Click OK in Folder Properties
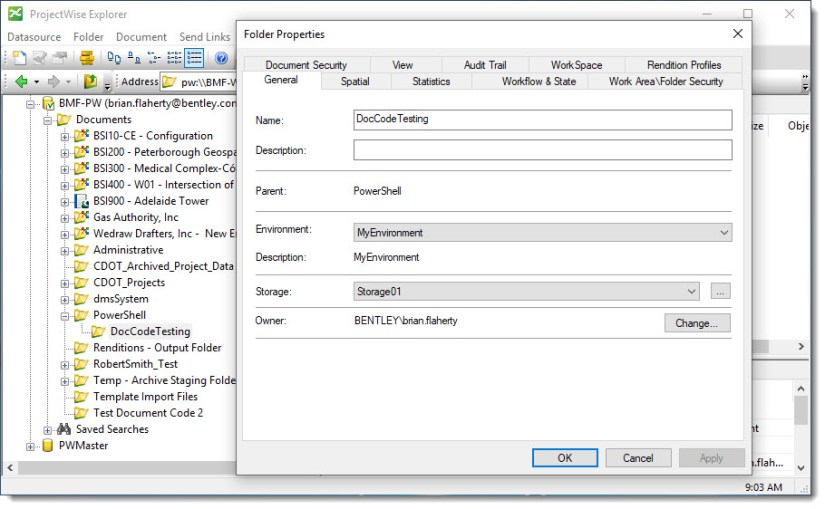Screen dimensions: 825x509 pos(565,458)
